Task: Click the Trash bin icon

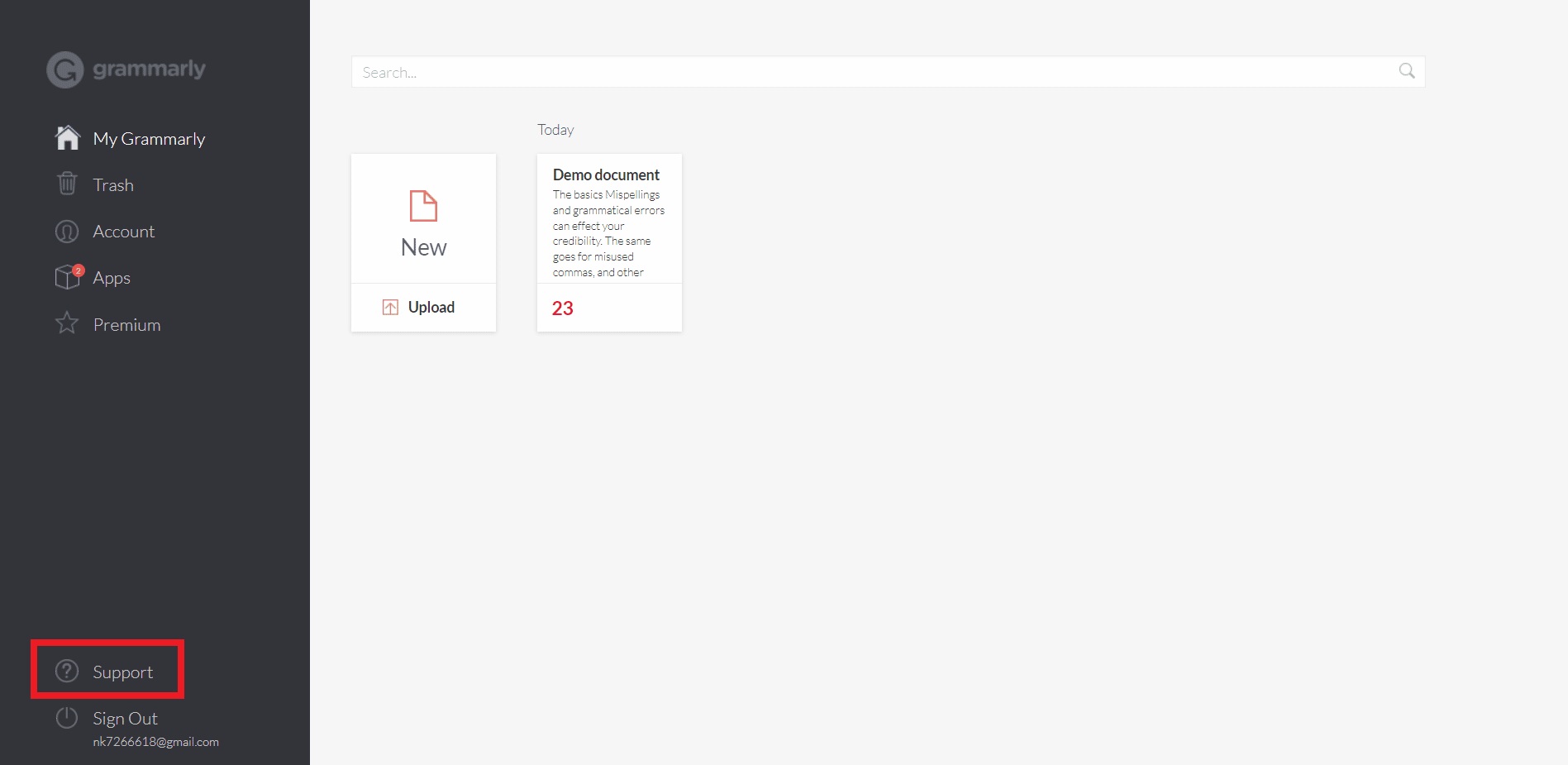Action: [x=67, y=184]
